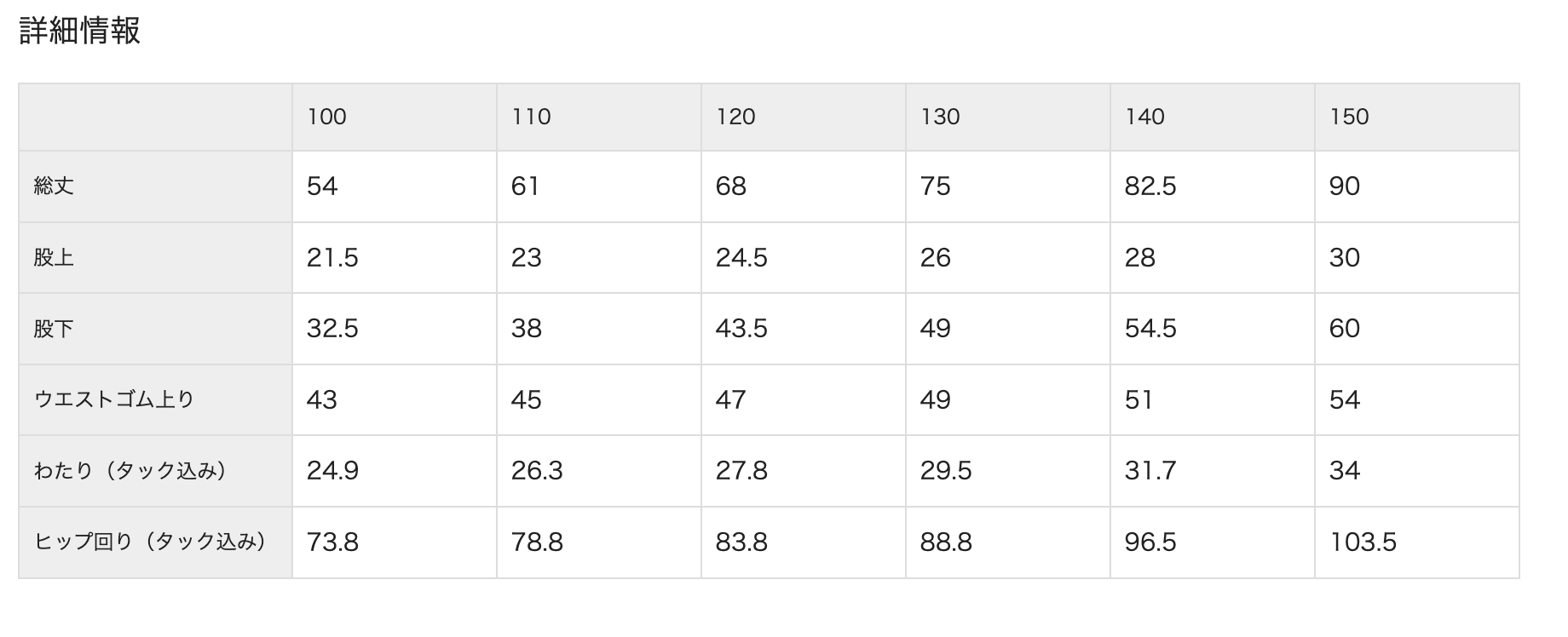The height and width of the screenshot is (637, 1568).
Task: Click the 29.5 thigh width cell
Action: [x=946, y=471]
